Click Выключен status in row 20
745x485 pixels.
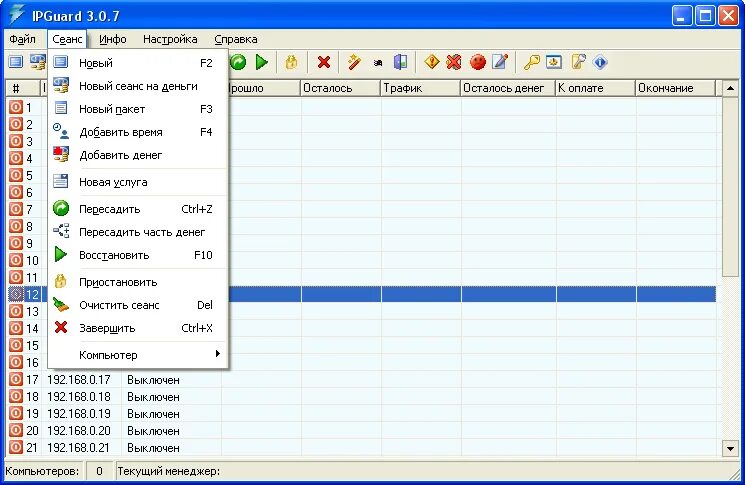(153, 431)
